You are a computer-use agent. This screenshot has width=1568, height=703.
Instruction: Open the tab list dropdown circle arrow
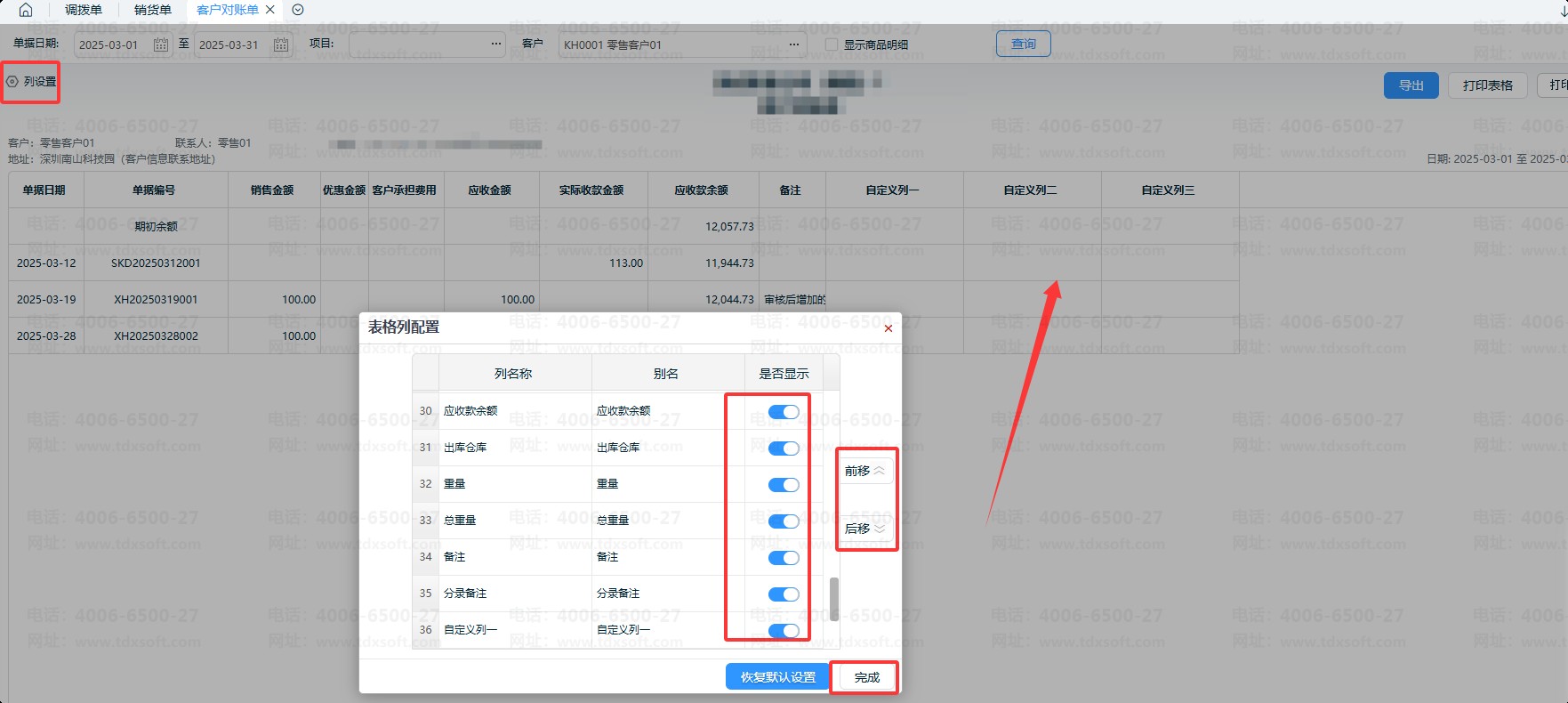(298, 10)
